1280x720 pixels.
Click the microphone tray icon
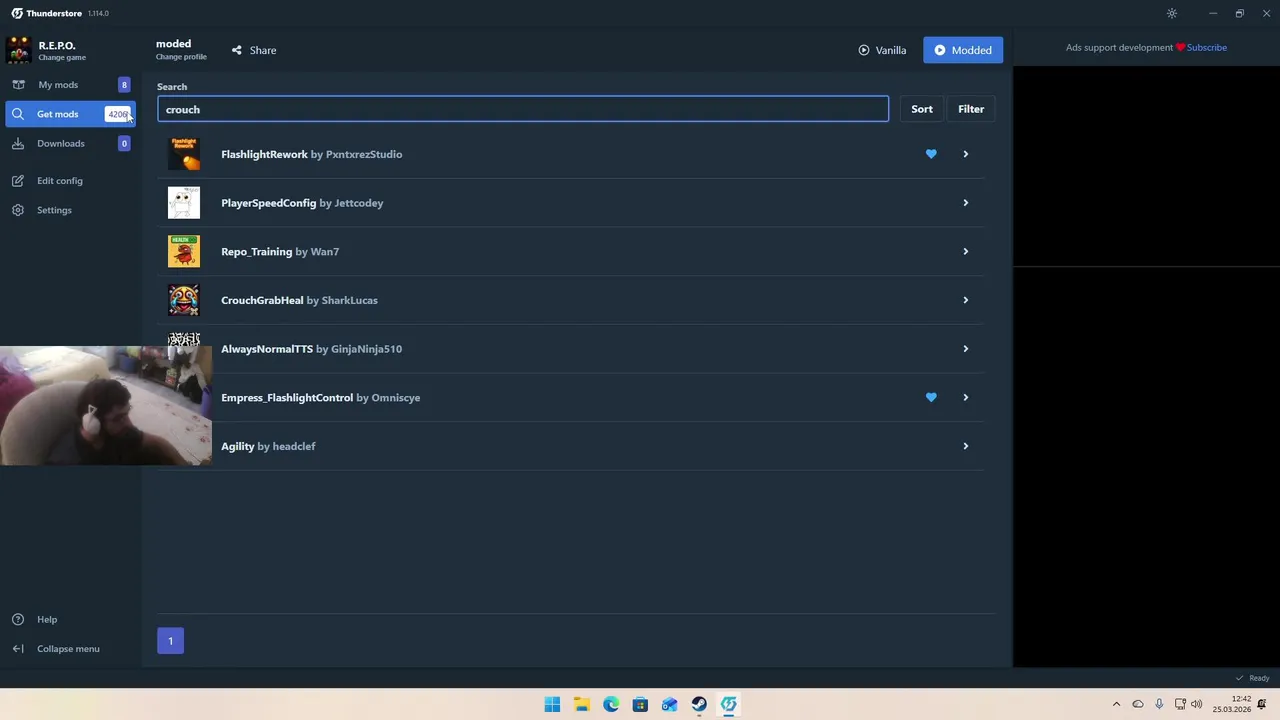1159,704
